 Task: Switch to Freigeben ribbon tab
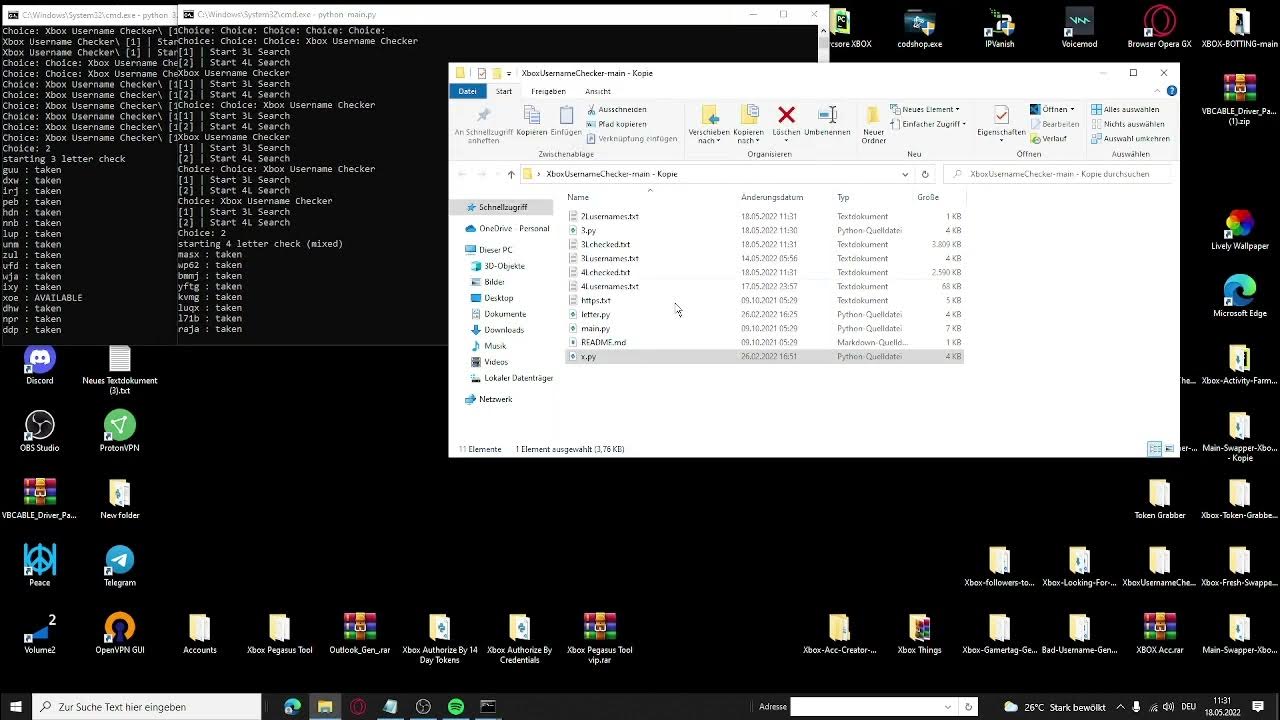point(548,91)
